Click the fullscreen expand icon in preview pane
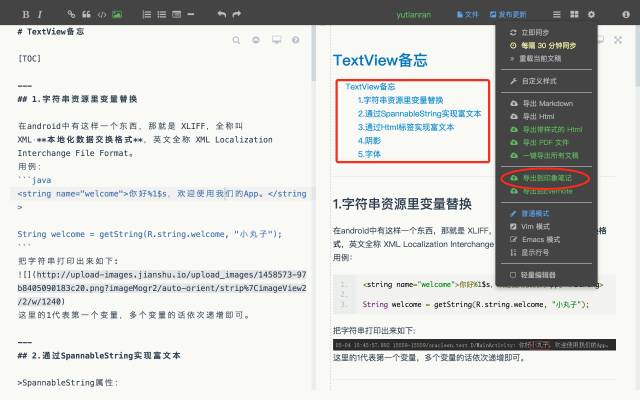This screenshot has width=640, height=400. (618, 40)
